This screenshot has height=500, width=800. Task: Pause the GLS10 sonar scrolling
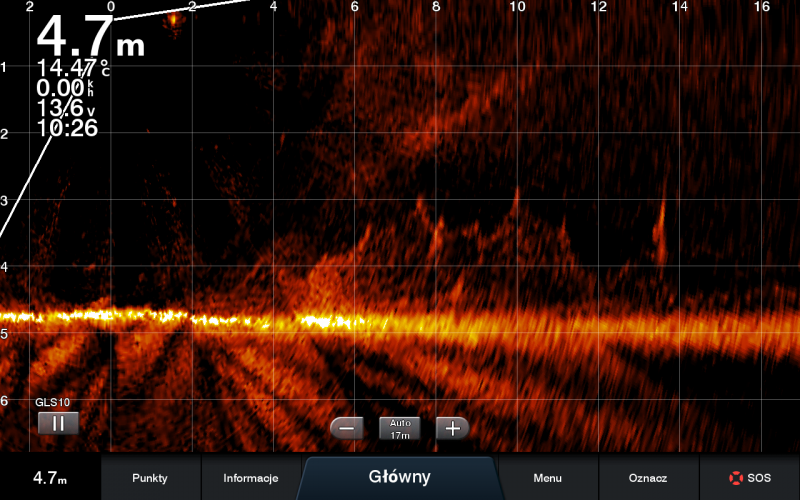58,423
